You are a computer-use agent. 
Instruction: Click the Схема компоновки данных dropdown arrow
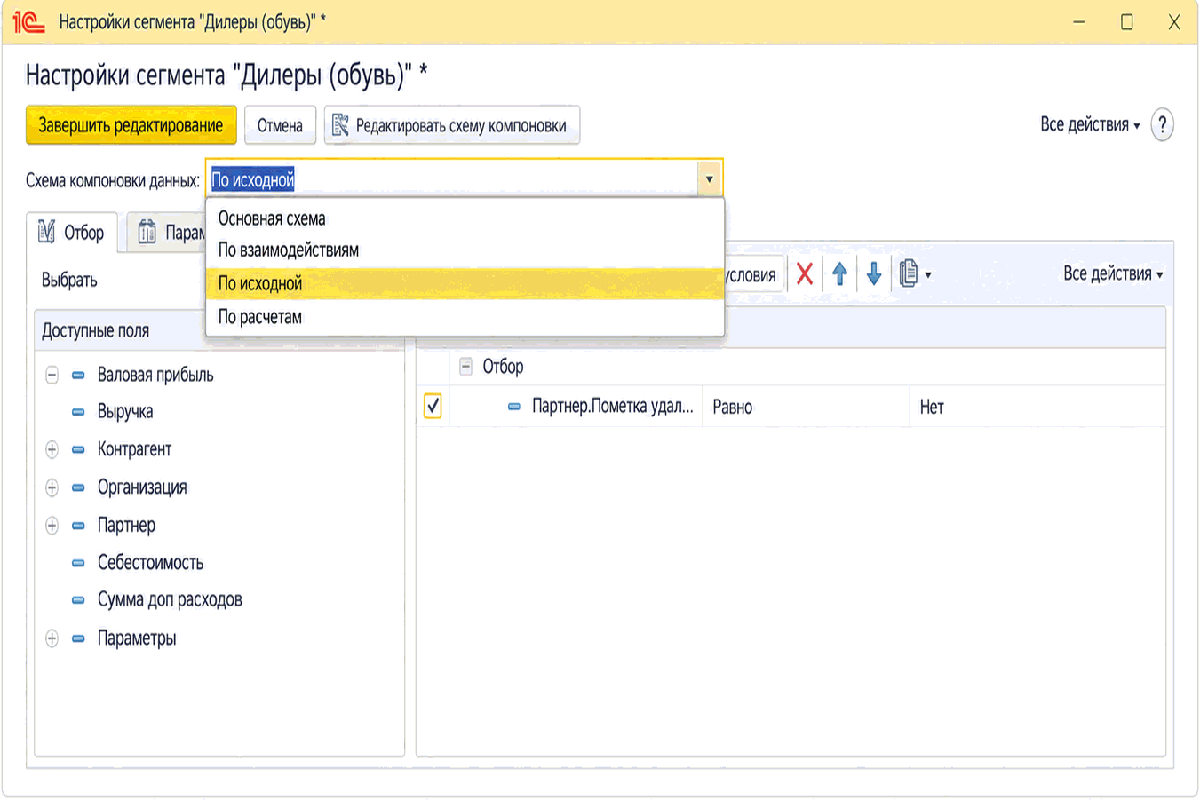pyautogui.click(x=709, y=180)
